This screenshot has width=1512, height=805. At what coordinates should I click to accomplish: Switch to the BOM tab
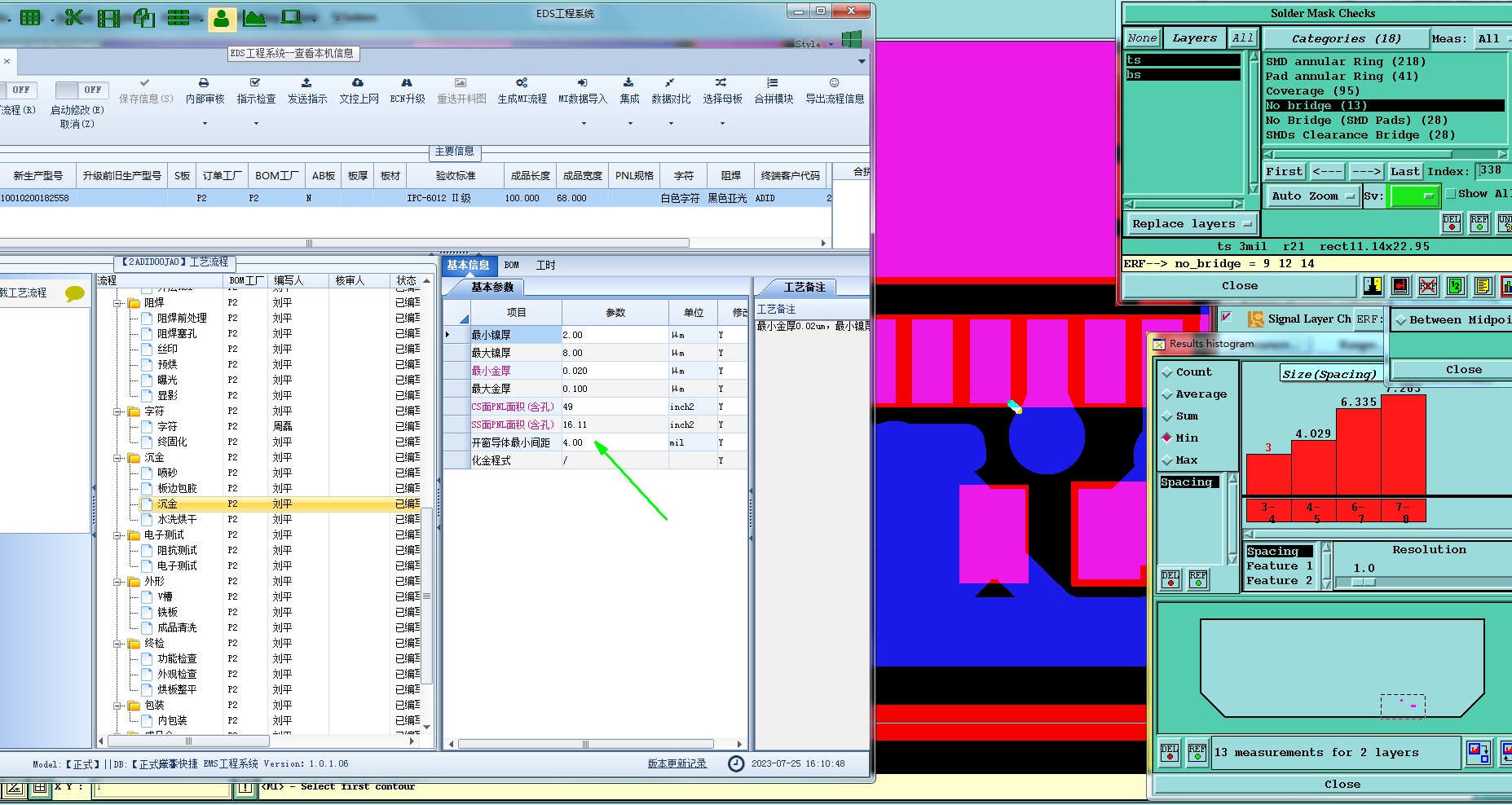pyautogui.click(x=512, y=266)
